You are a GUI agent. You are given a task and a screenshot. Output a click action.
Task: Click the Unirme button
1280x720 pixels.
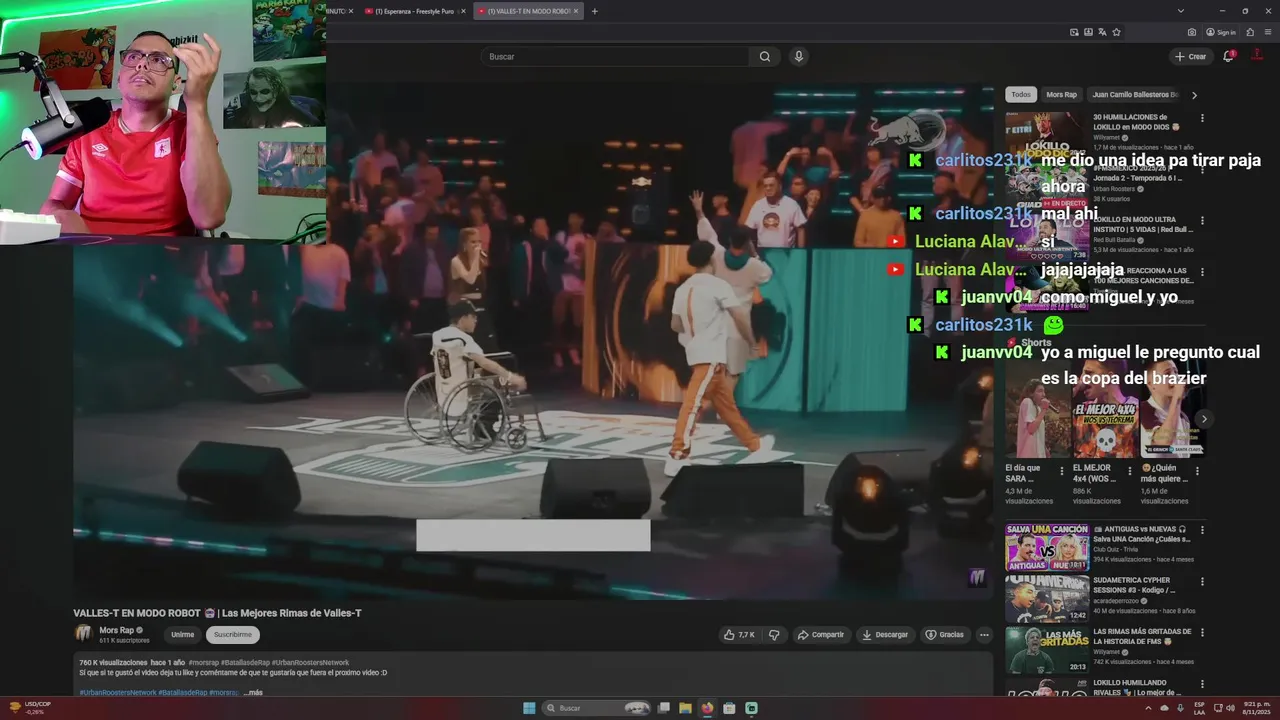[x=182, y=635]
